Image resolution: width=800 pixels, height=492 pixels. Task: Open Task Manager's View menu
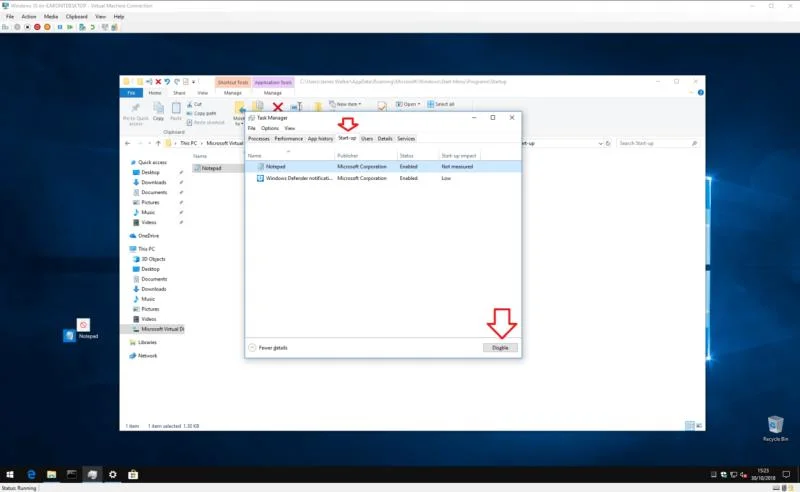coord(289,128)
